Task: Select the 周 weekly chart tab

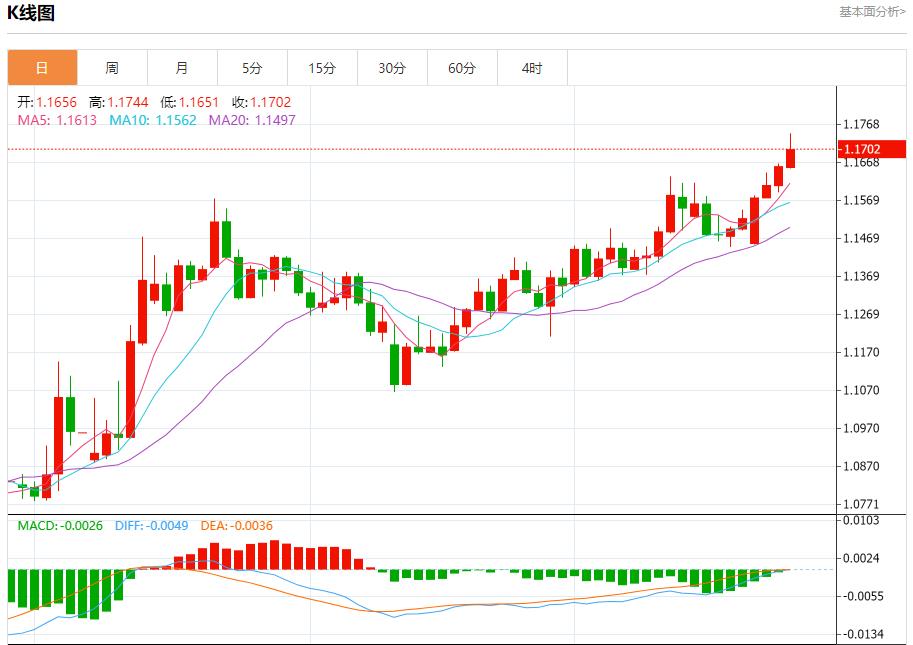Action: click(112, 68)
